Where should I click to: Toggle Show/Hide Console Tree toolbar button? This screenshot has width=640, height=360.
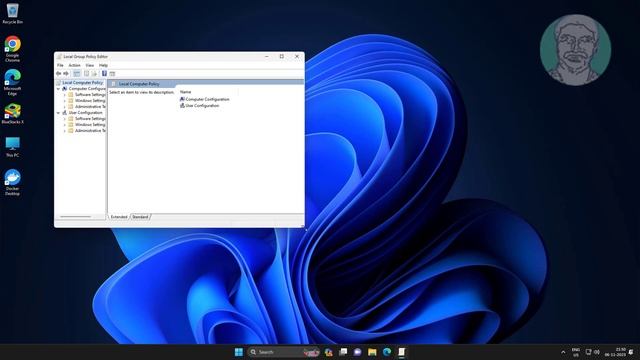[76, 73]
